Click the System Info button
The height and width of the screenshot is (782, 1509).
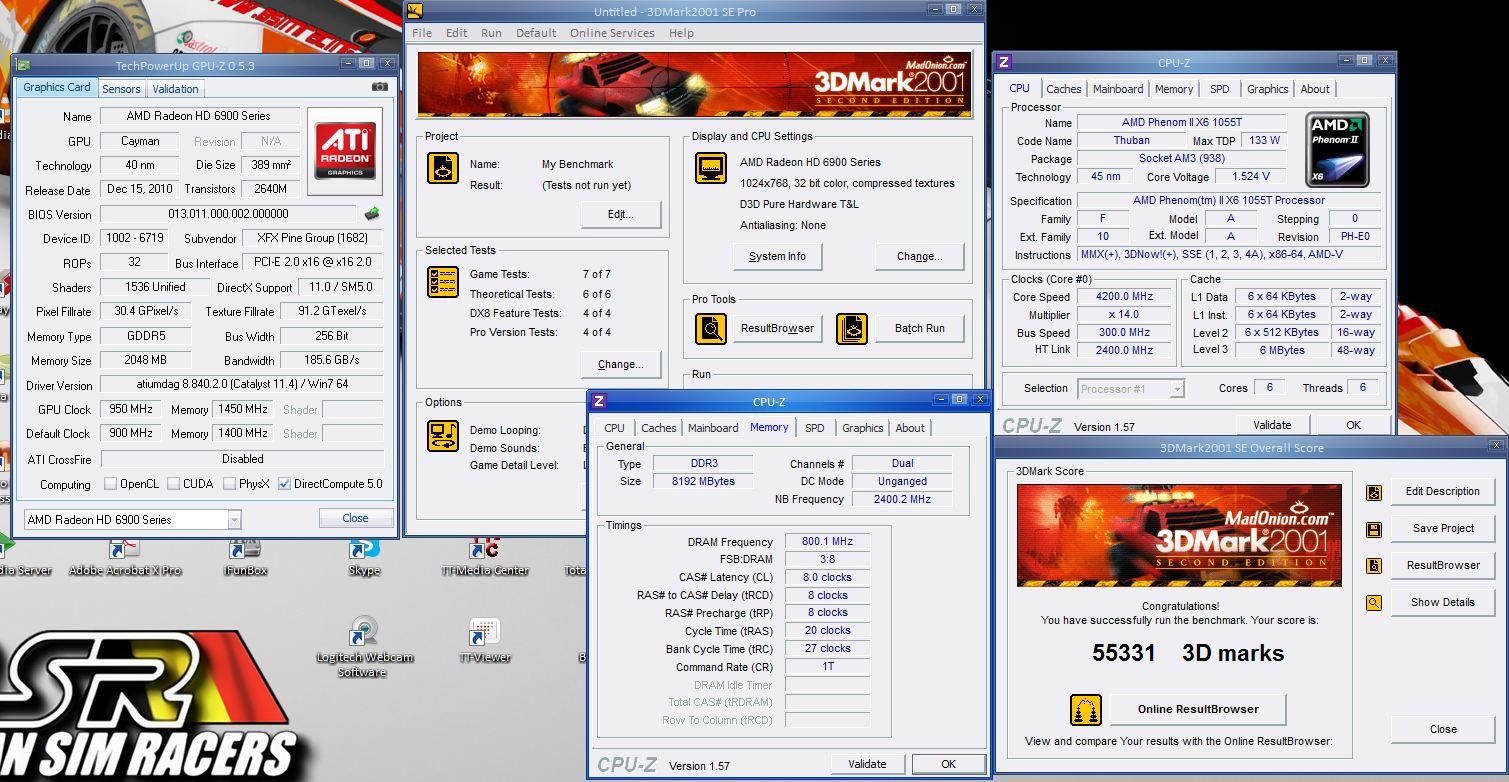pyautogui.click(x=777, y=256)
